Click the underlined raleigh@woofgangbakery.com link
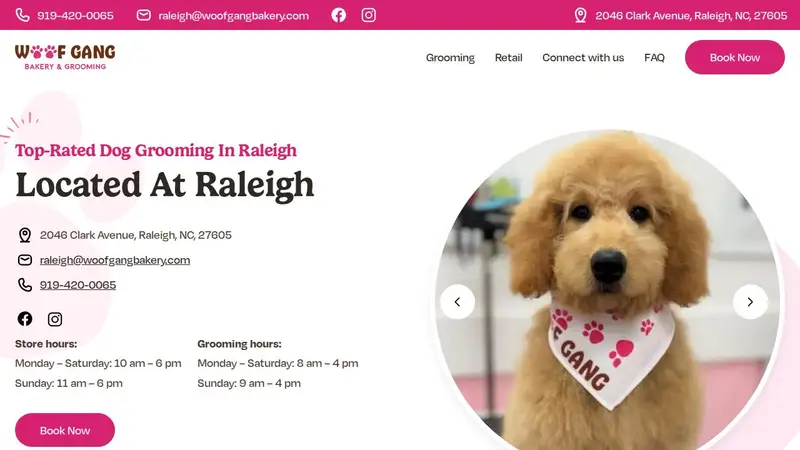The image size is (800, 450). pyautogui.click(x=115, y=260)
